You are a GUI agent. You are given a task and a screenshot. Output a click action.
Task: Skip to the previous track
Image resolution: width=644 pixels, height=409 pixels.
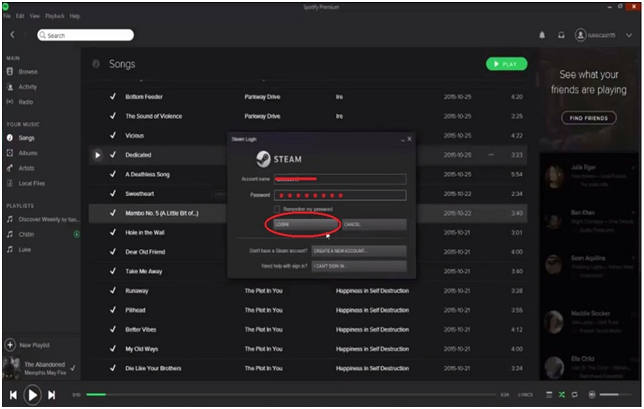point(13,395)
